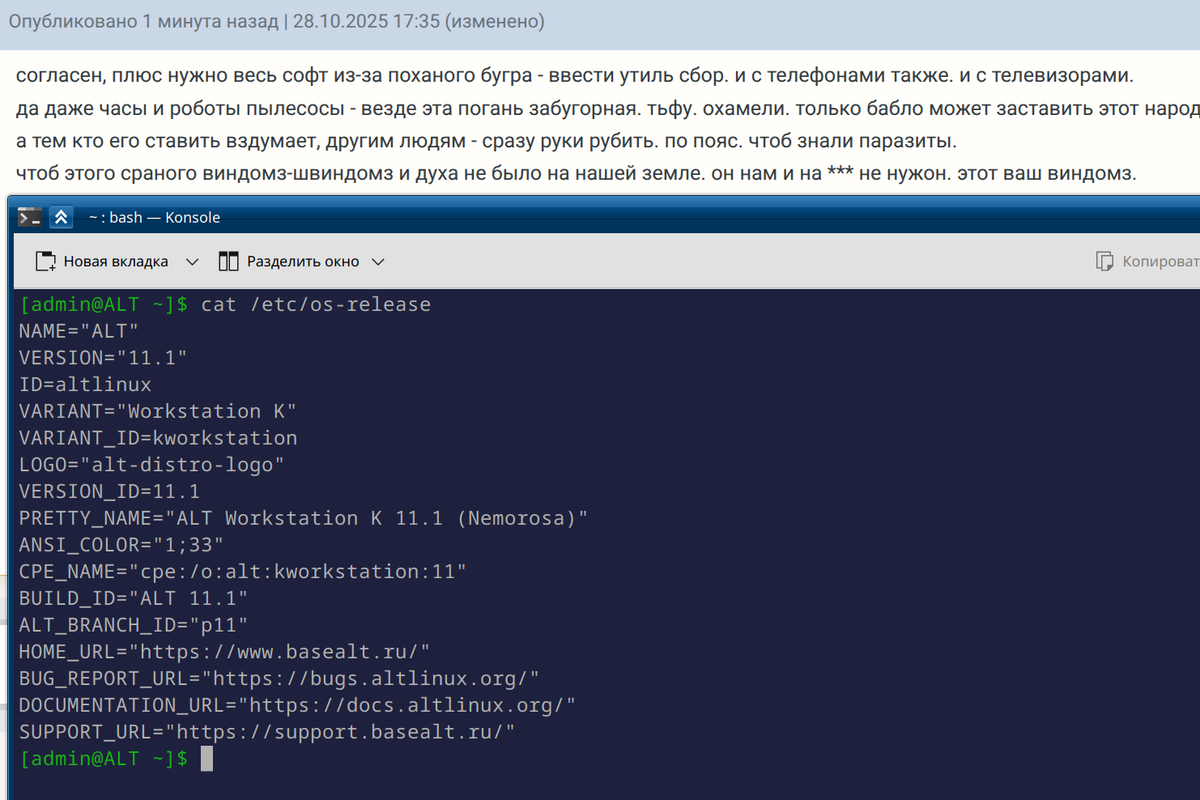
Task: Click the DOCUMENTATION_URL line in terminal
Action: coord(298,705)
